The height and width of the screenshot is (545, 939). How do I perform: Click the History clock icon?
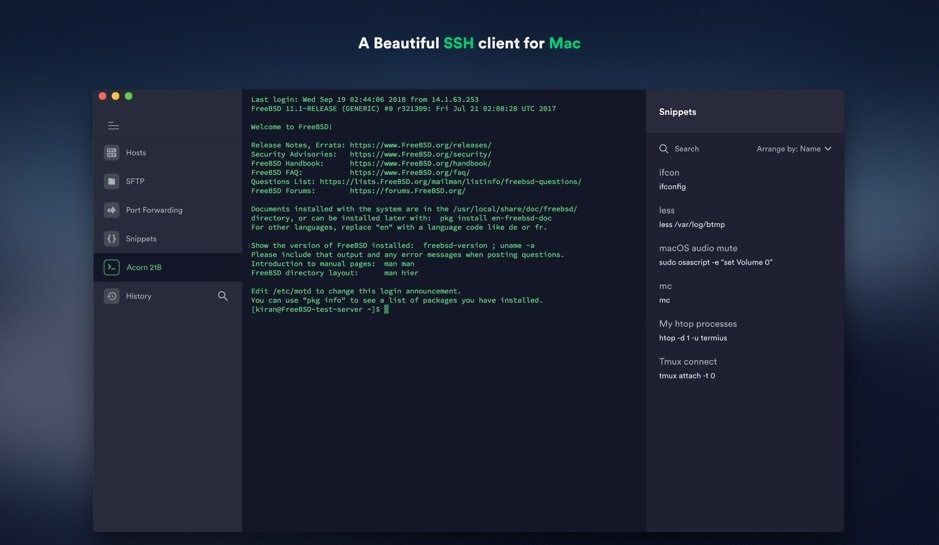click(x=112, y=296)
